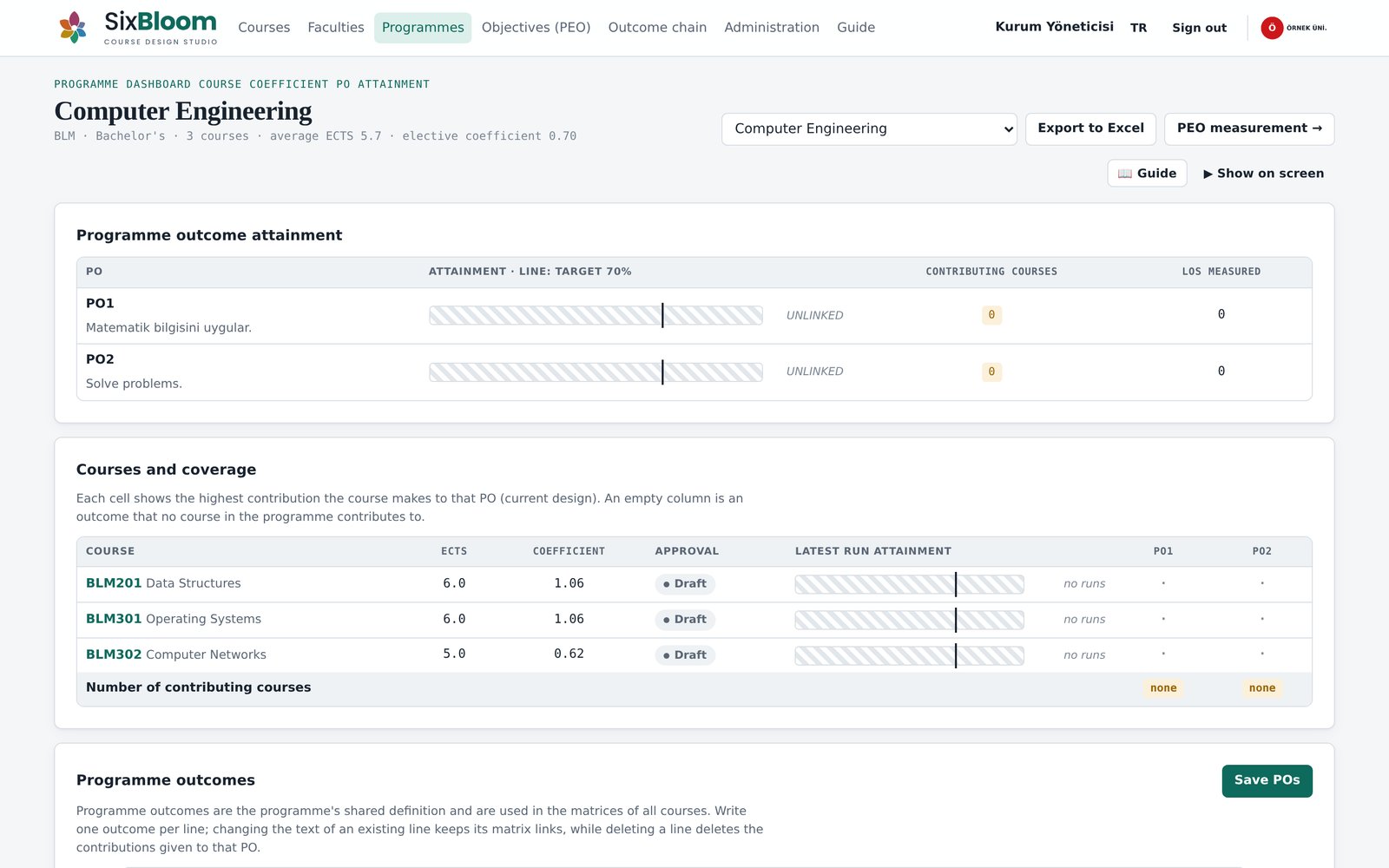Export to Excel
Image resolution: width=1389 pixels, height=868 pixels.
[x=1090, y=128]
